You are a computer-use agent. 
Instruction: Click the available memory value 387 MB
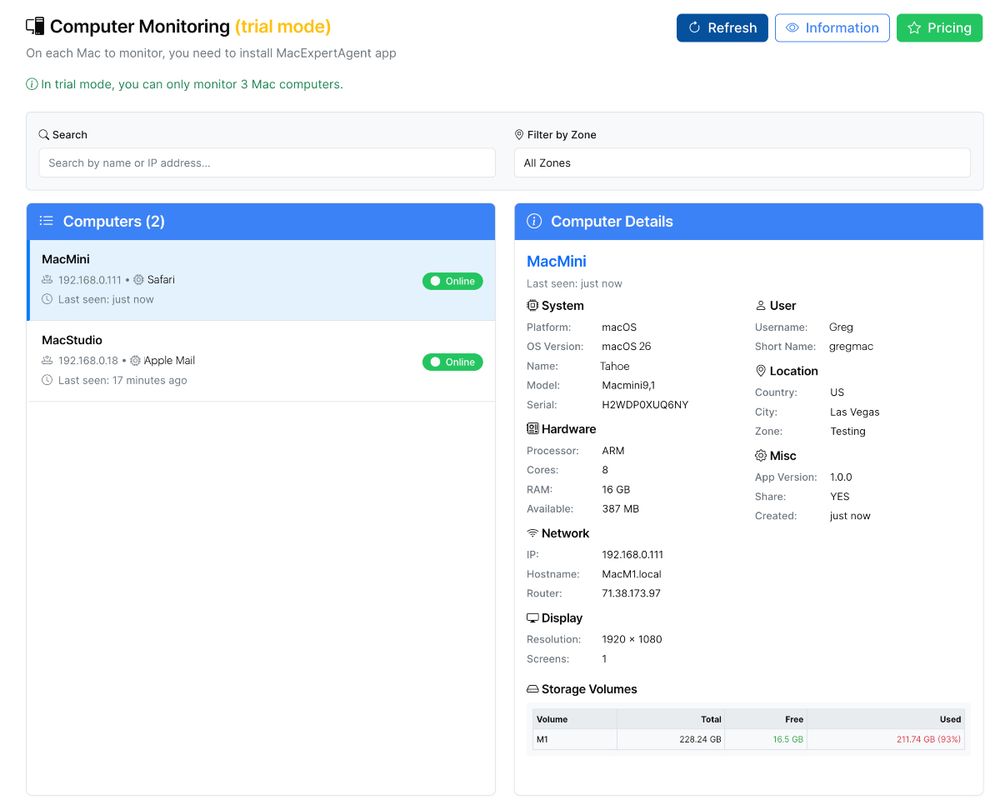[620, 509]
